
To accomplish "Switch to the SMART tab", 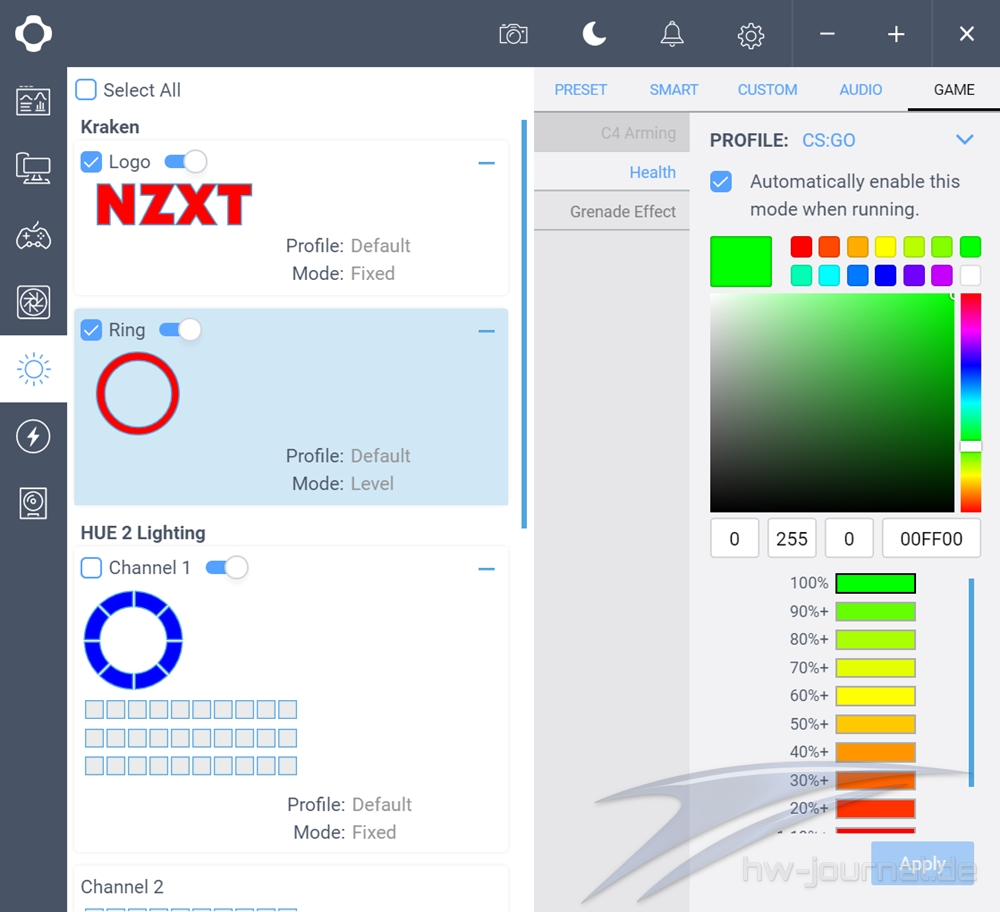I will [673, 89].
